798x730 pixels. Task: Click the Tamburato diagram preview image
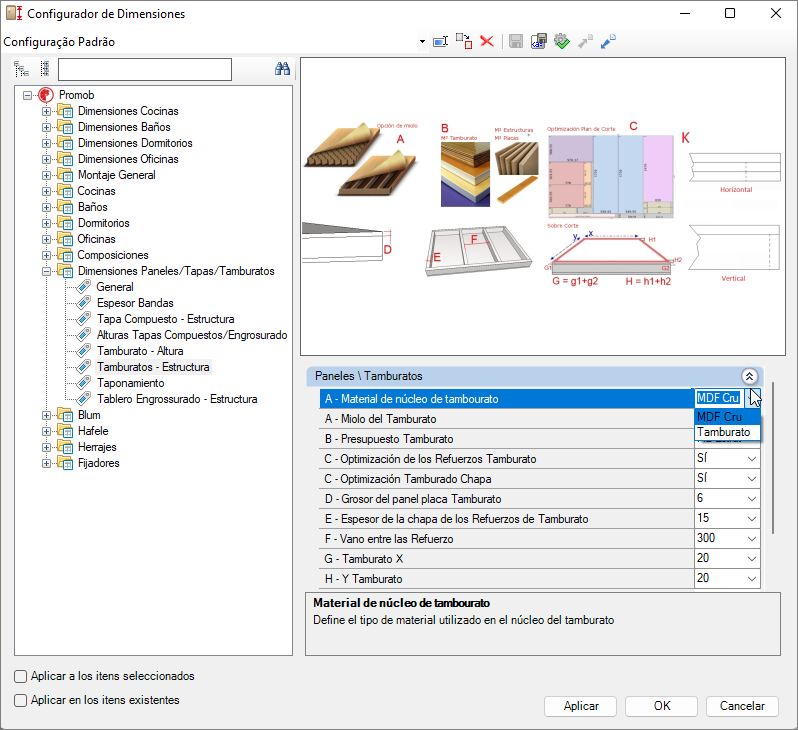tap(543, 207)
